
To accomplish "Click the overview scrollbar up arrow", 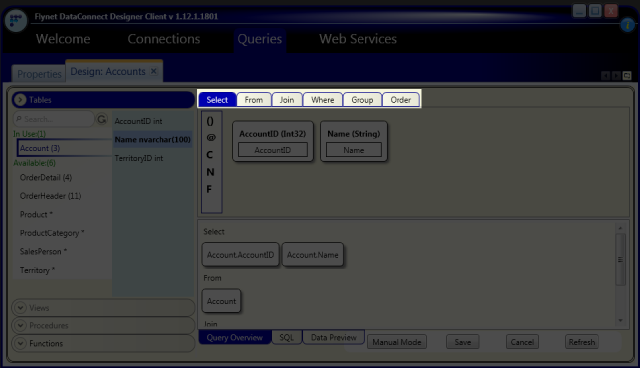I will [620, 228].
